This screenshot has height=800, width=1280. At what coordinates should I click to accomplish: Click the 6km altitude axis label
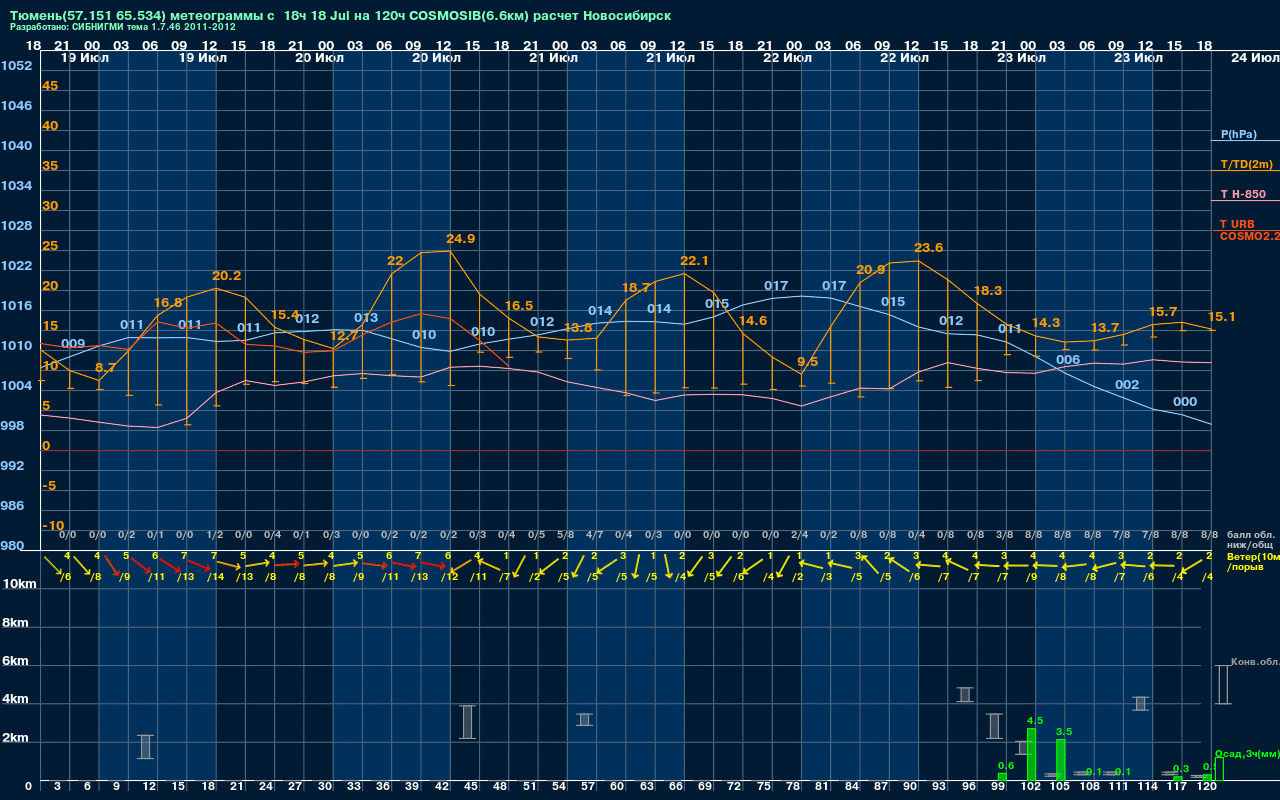click(16, 662)
